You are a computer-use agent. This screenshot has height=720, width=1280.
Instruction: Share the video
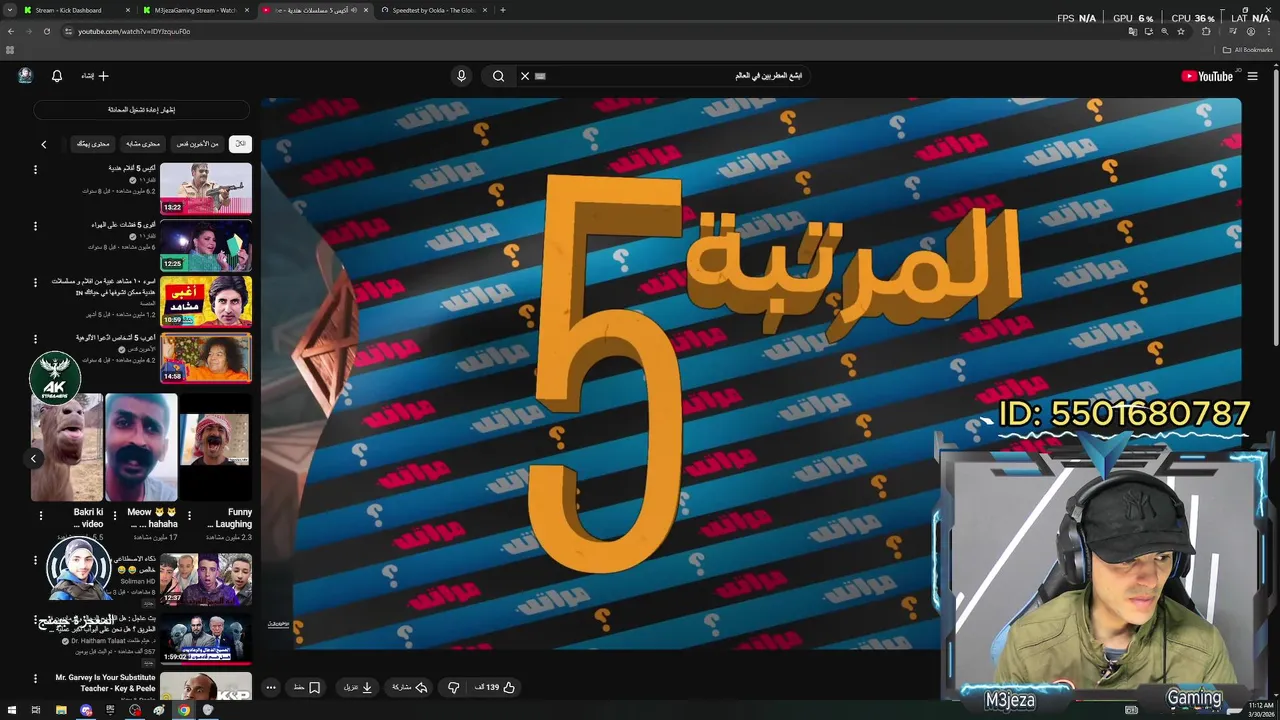[x=410, y=688]
